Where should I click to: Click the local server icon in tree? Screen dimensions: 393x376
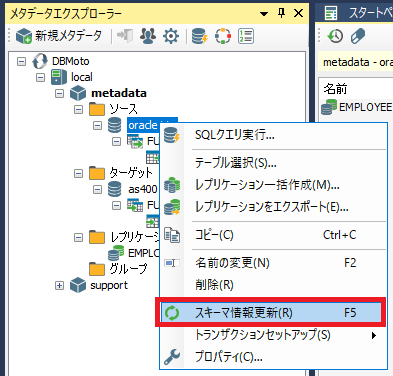click(59, 77)
